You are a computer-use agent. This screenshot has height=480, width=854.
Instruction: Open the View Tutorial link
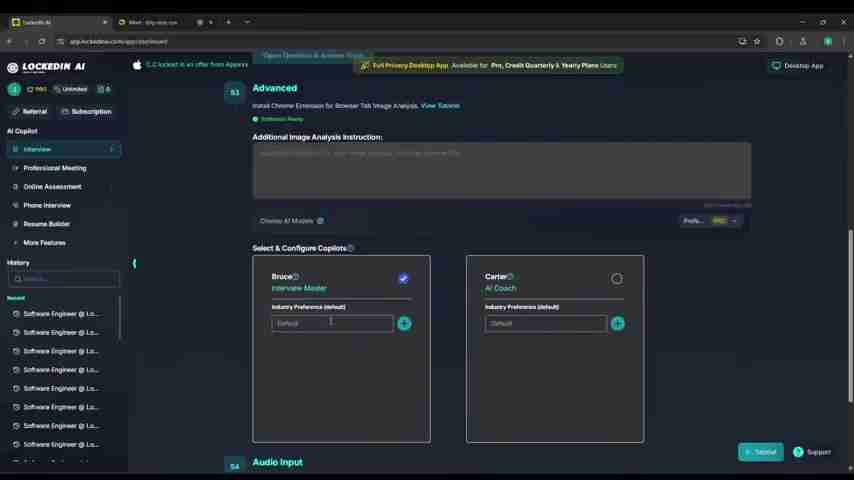pyautogui.click(x=440, y=105)
